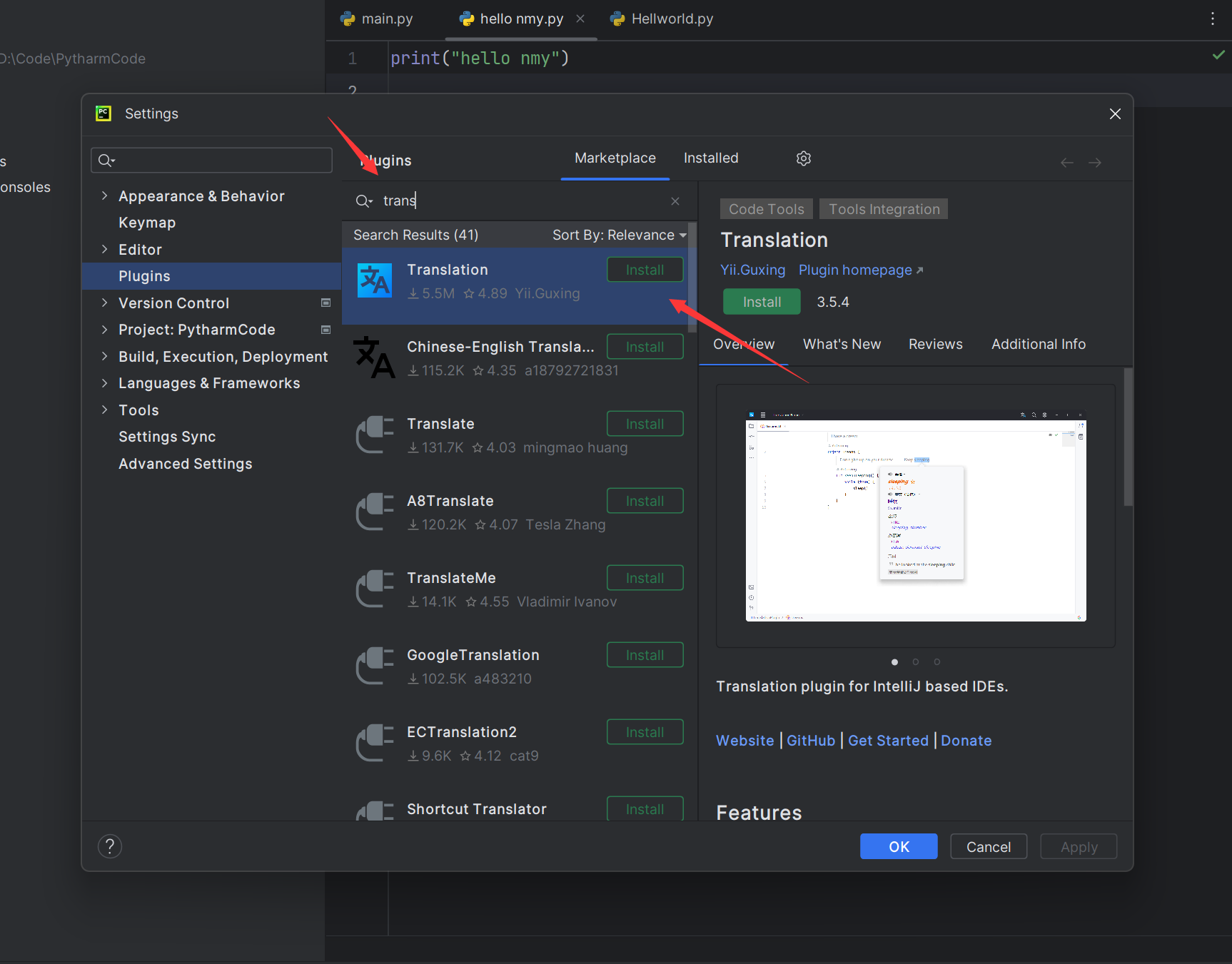Expand Appearance & Behavior settings
Image resolution: width=1232 pixels, height=964 pixels.
105,196
